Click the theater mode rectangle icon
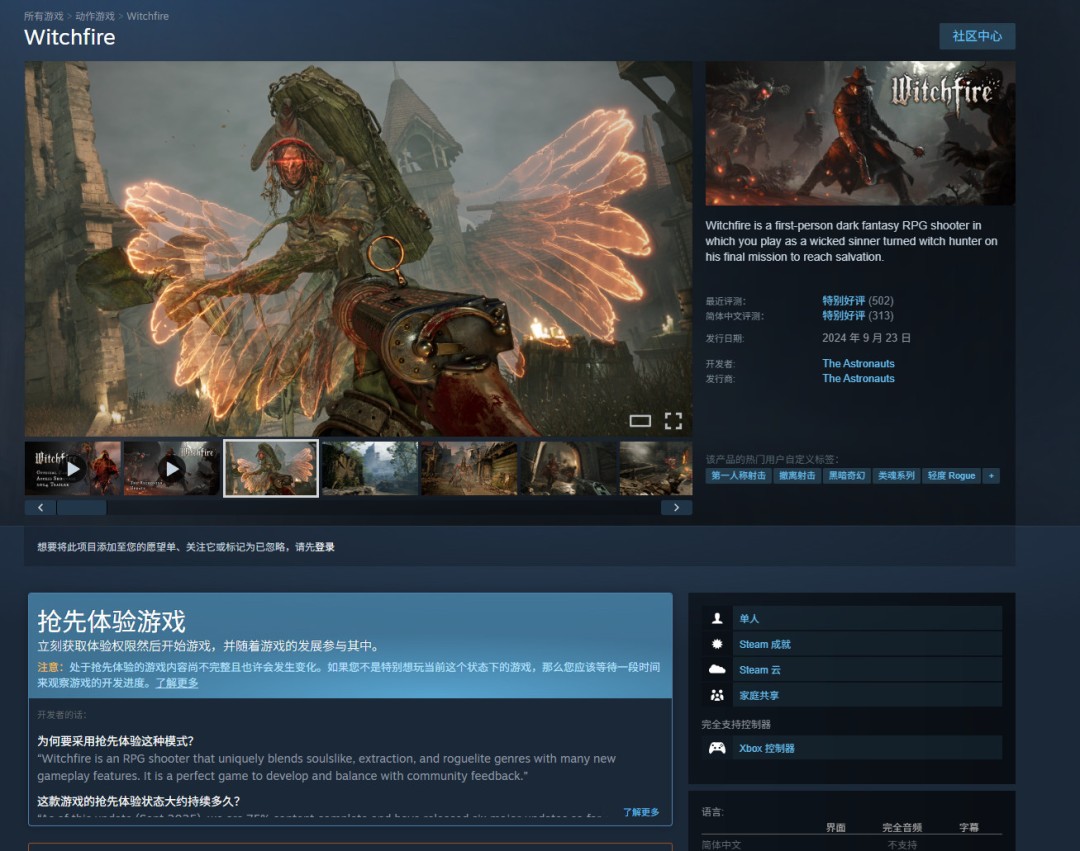Screen dimensions: 1080x851 pyautogui.click(x=640, y=421)
